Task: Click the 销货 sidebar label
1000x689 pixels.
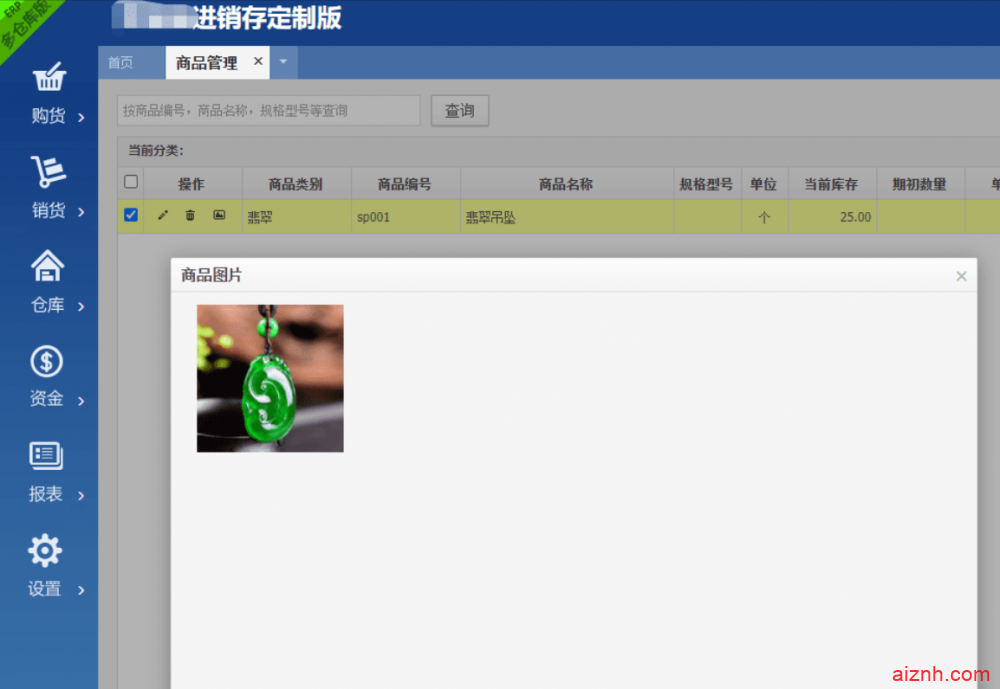Action: tap(48, 210)
